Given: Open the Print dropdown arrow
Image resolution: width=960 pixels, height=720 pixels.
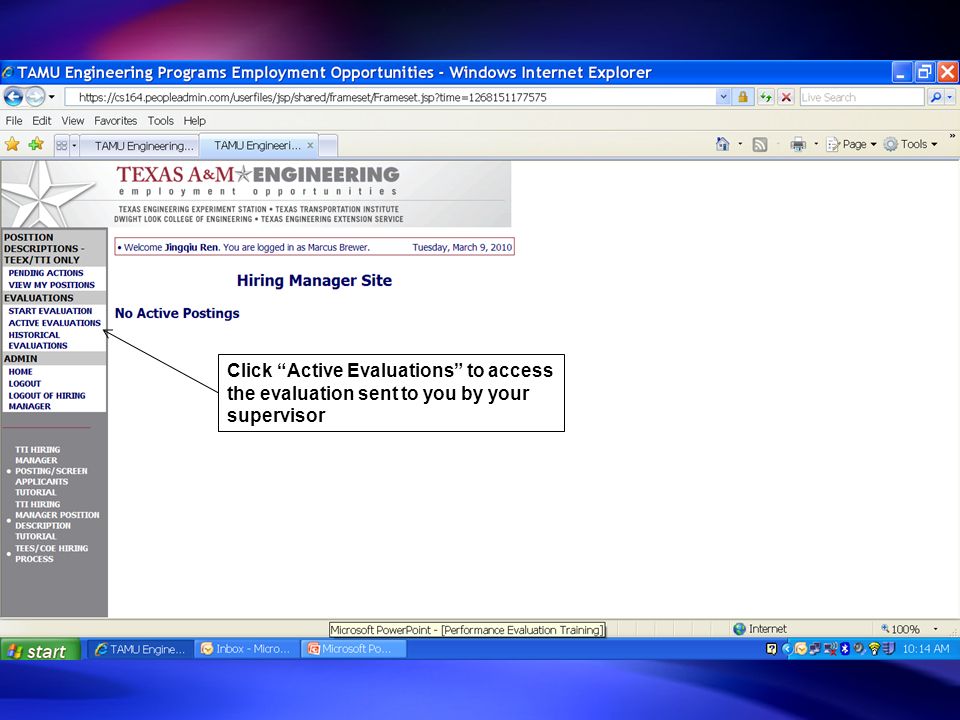Looking at the screenshot, I should tap(816, 144).
